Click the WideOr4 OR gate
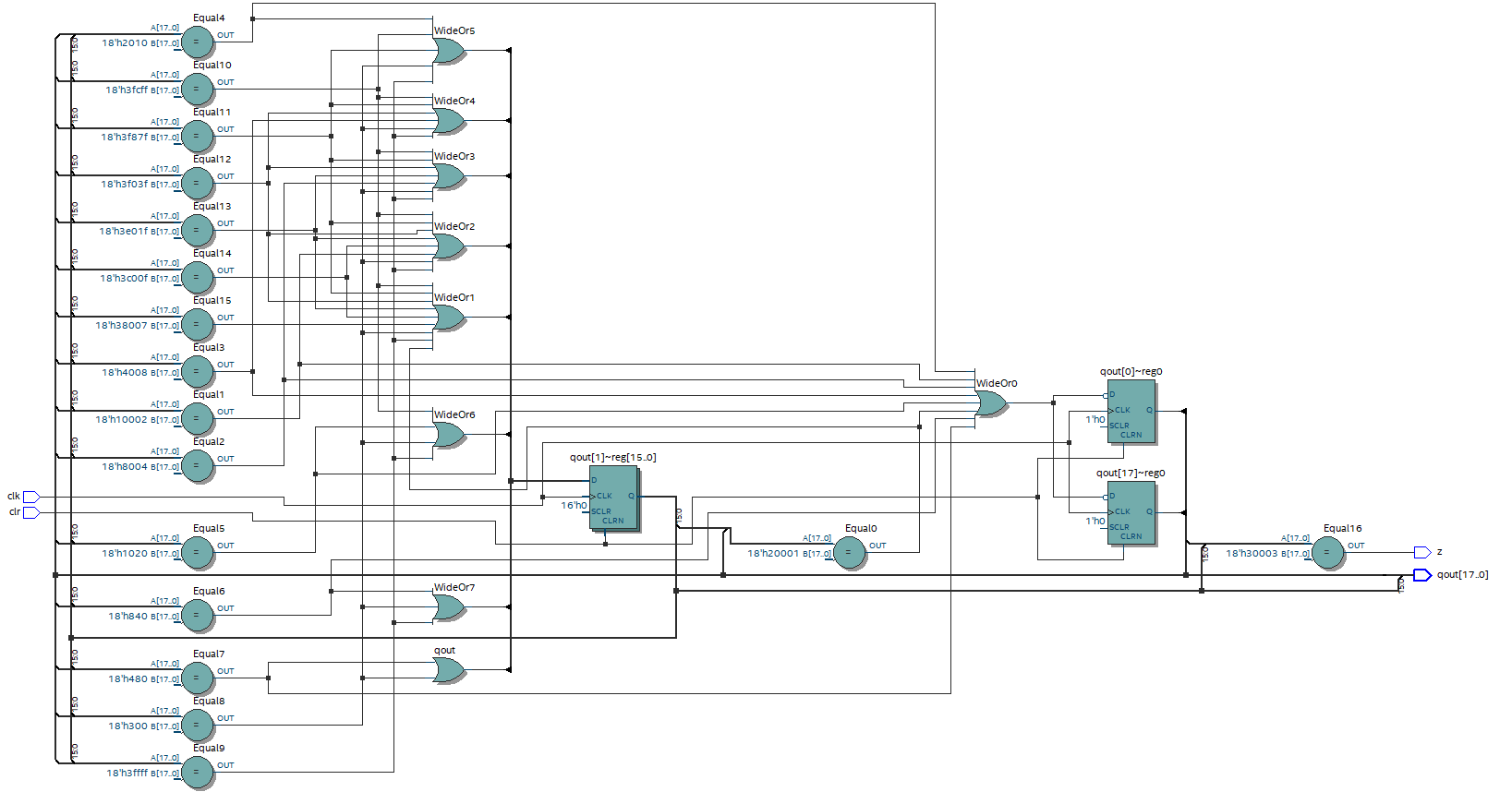Screen dimensions: 1512x792 pyautogui.click(x=449, y=121)
